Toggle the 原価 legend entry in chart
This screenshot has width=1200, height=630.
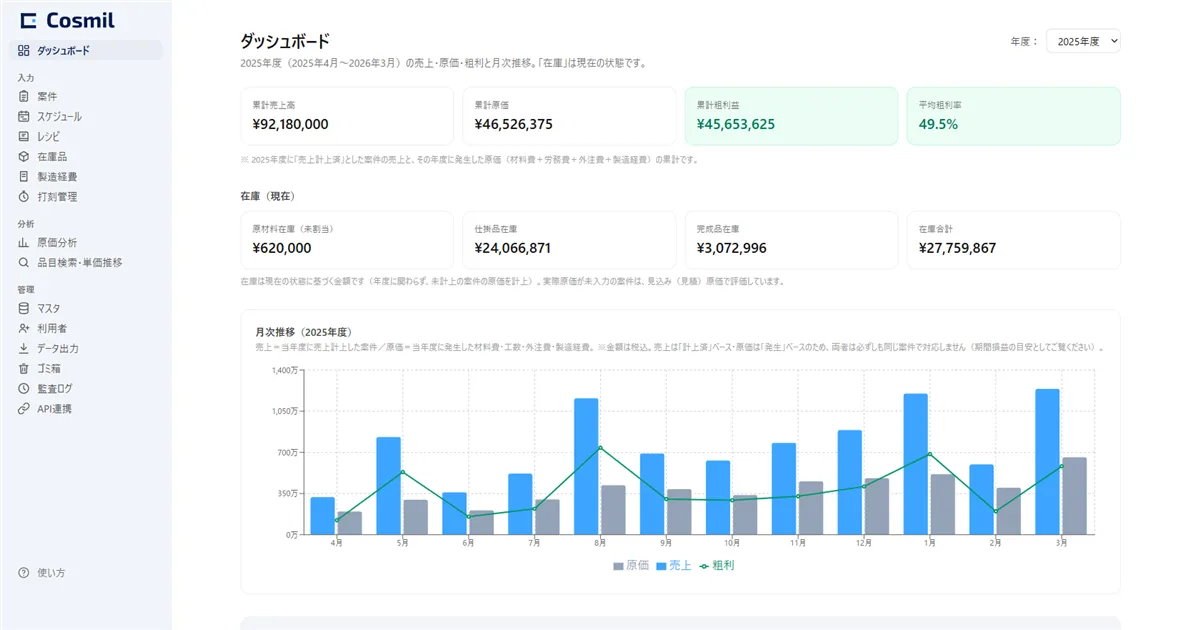coord(631,566)
